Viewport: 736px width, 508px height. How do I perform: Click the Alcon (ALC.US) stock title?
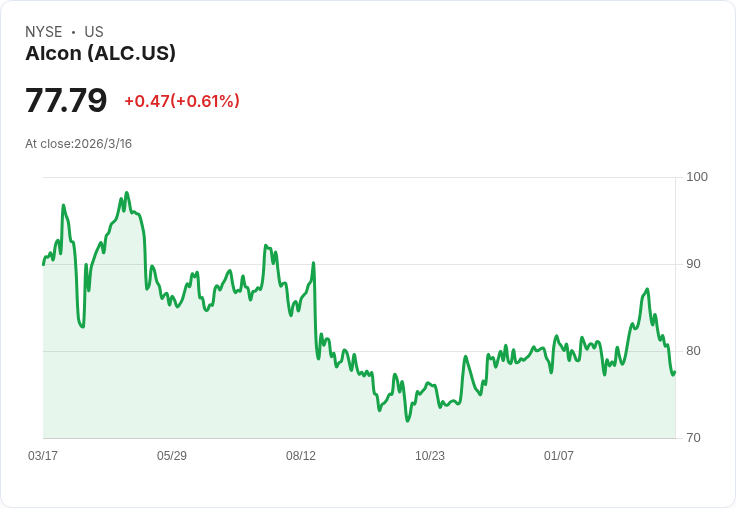[x=100, y=53]
